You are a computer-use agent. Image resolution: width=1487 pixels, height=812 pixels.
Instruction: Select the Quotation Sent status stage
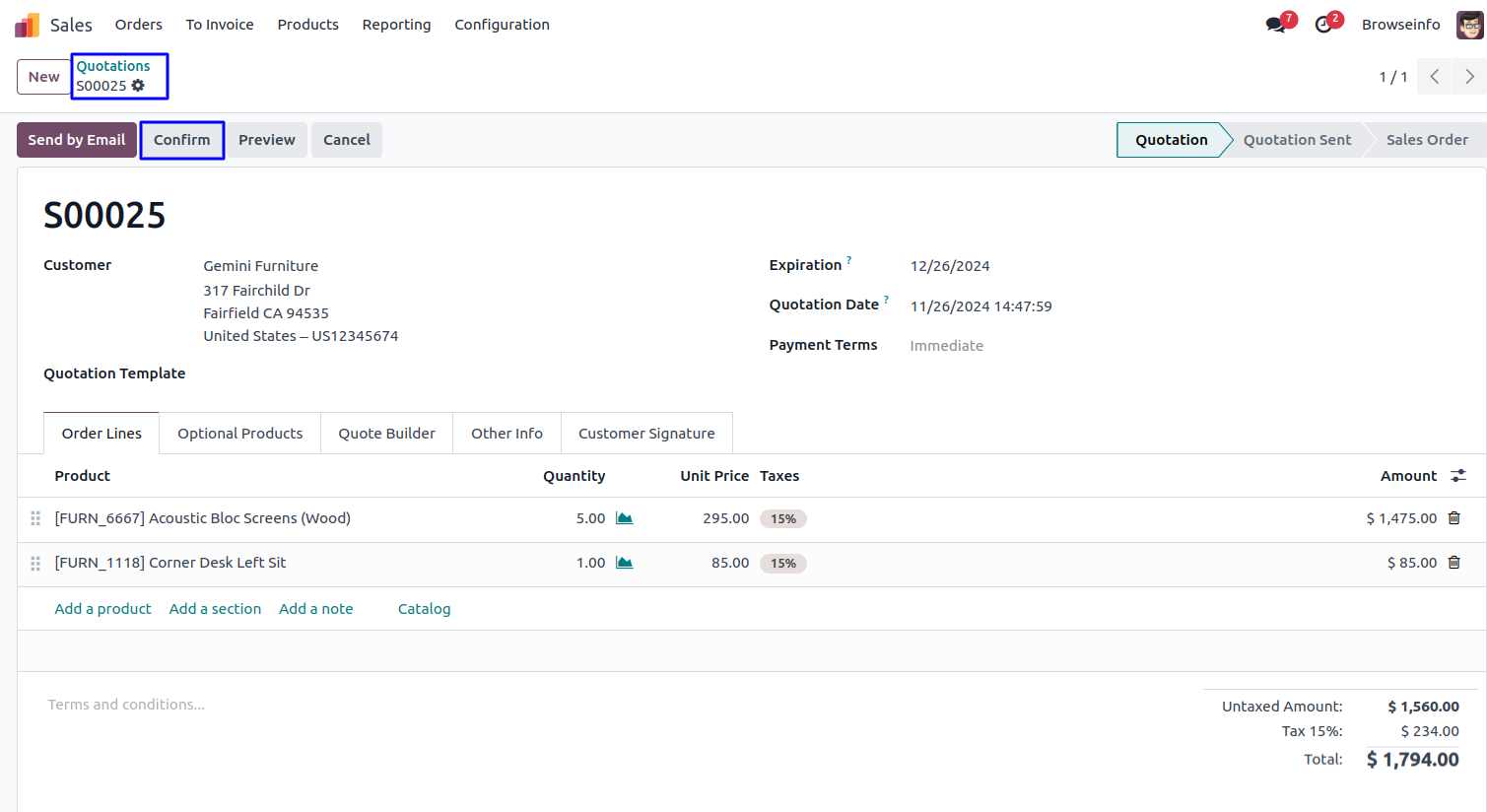click(x=1297, y=140)
